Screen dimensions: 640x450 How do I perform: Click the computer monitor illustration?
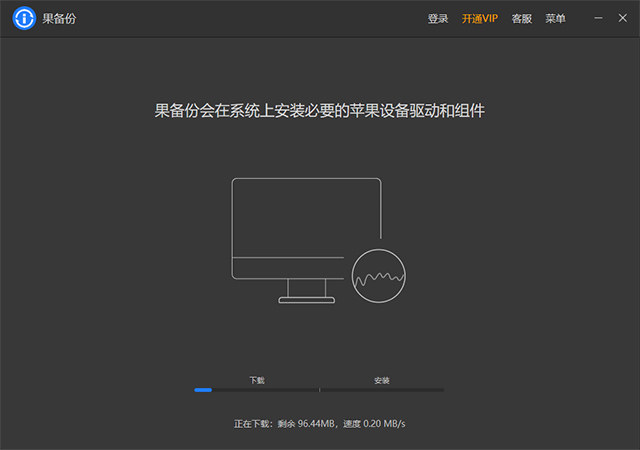click(x=306, y=241)
